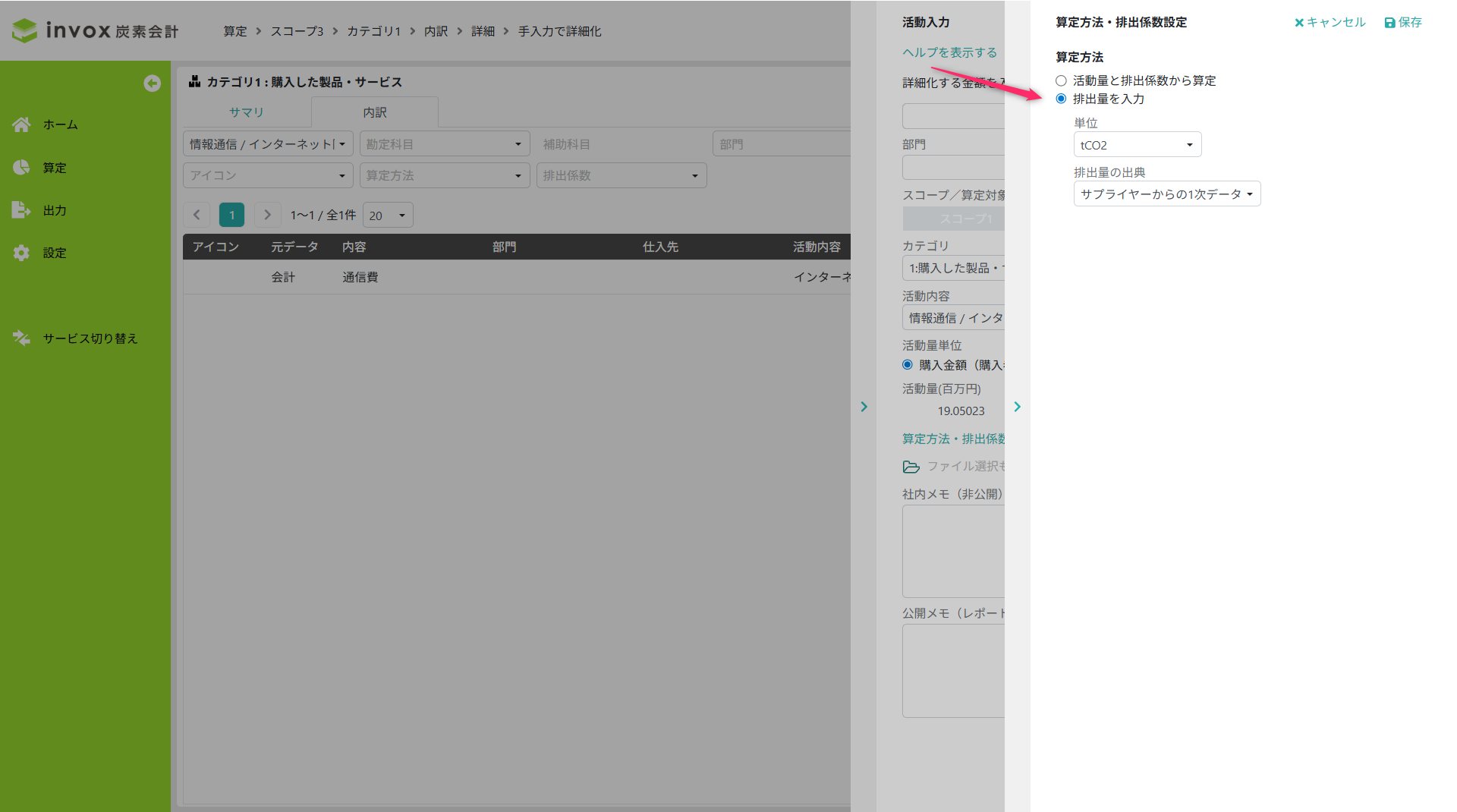Viewport: 1457px width, 812px height.
Task: Switch to the サマリ tab
Action: point(247,112)
